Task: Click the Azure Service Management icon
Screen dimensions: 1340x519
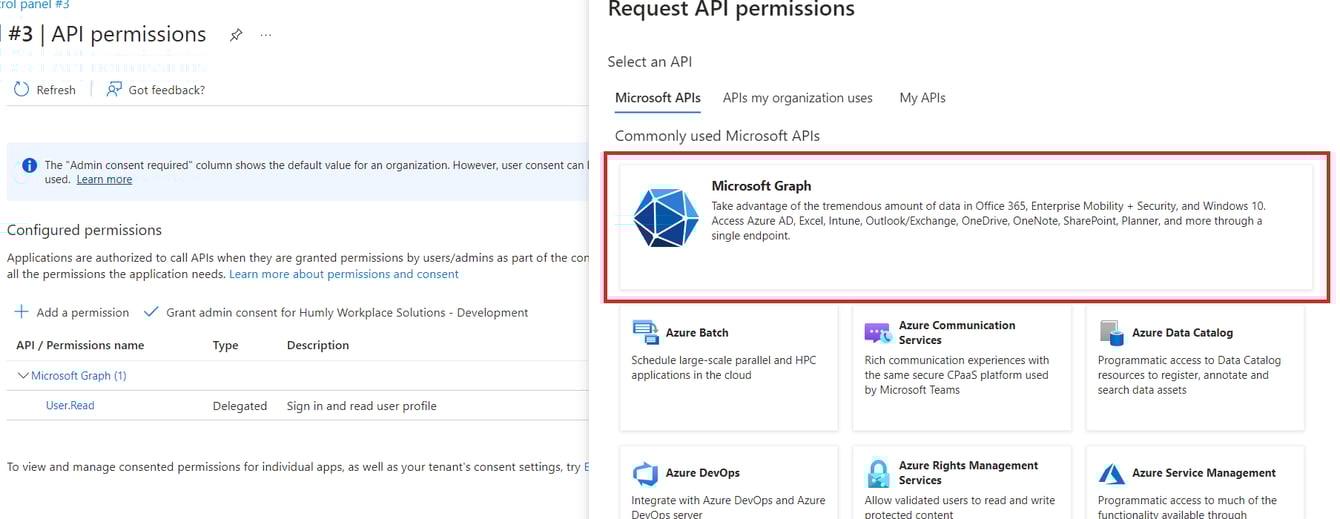Action: click(x=1111, y=473)
